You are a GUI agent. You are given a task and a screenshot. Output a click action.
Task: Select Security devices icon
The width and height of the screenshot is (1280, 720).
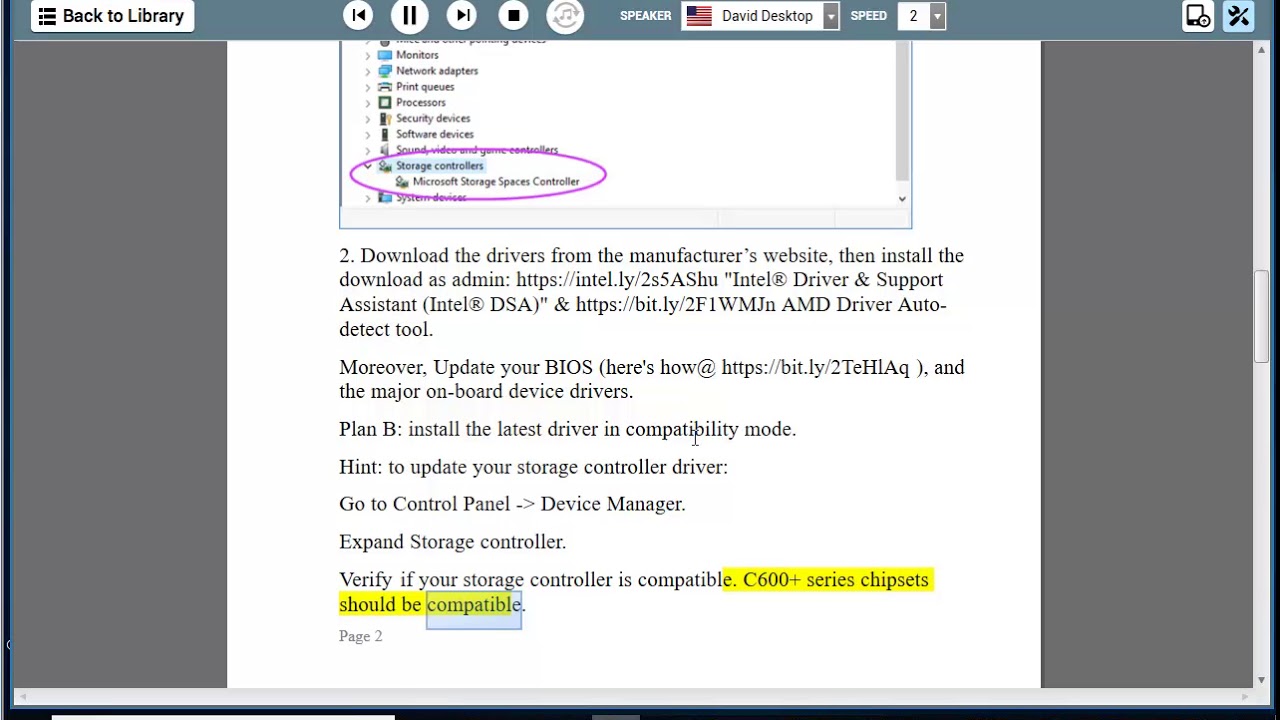(385, 119)
